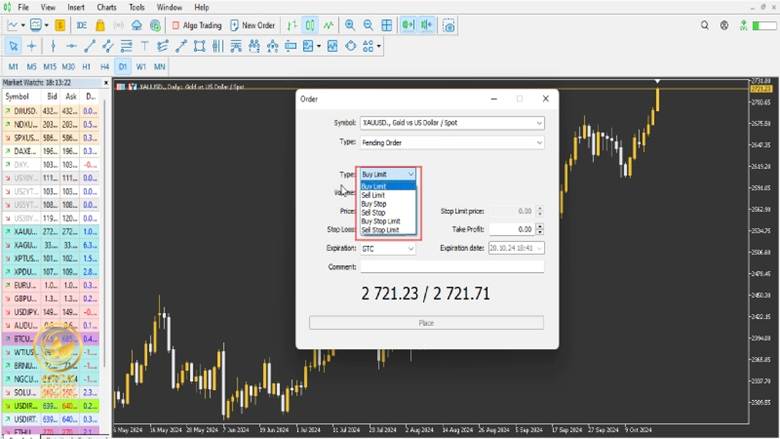Switch chart to bar chart view
Viewport: 780px width, 439px height.
(x=292, y=25)
